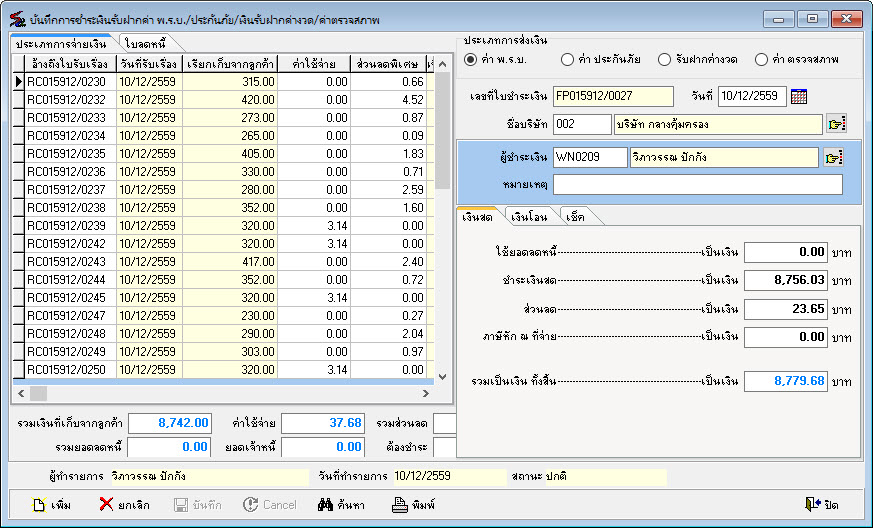Viewport: 873px width, 528px height.
Task: Open the เงินสด payment tab
Action: (478, 217)
